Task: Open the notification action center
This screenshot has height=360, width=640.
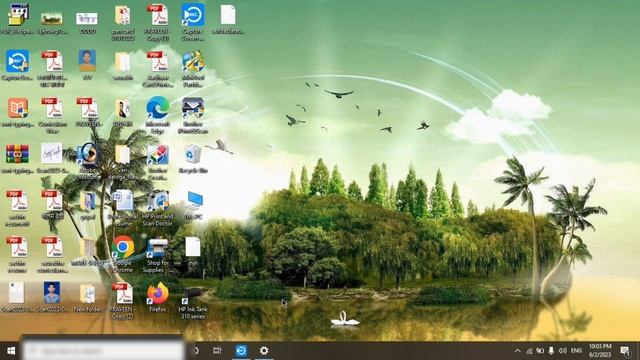Action: pyautogui.click(x=625, y=351)
